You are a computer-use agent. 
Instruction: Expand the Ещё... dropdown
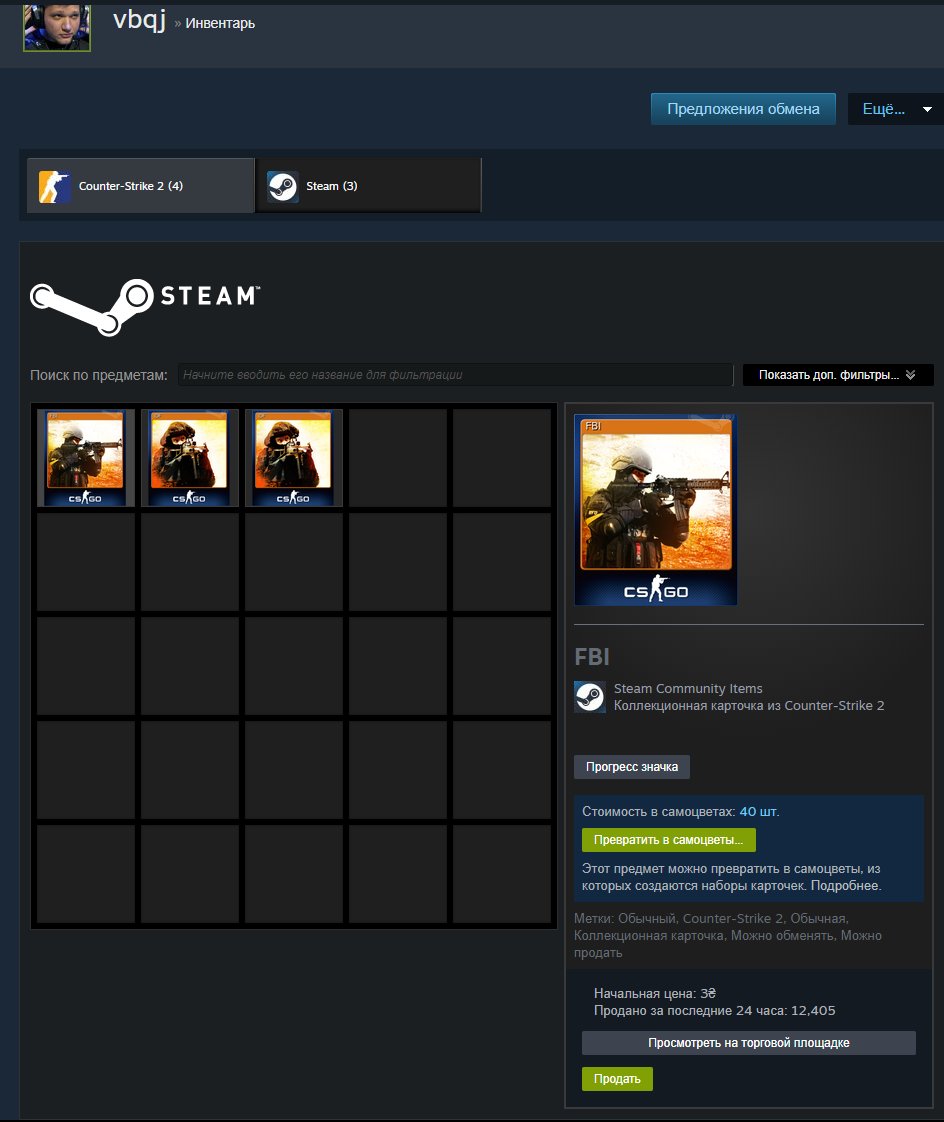click(x=896, y=109)
